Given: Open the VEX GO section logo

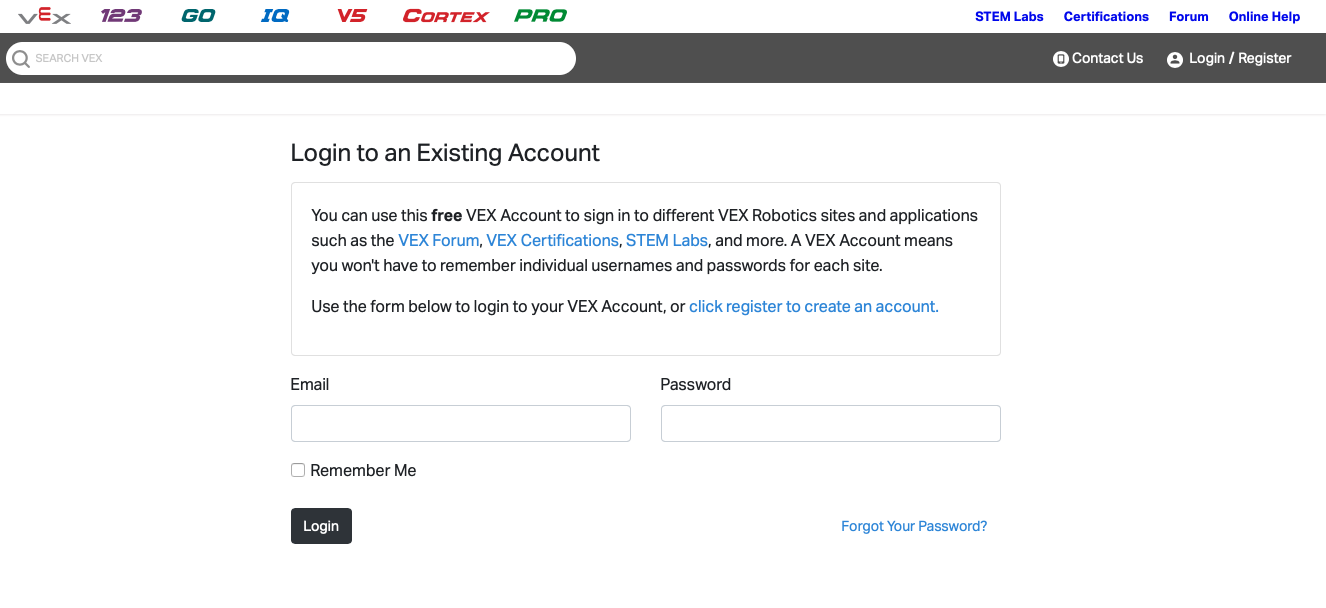Looking at the screenshot, I should (197, 15).
